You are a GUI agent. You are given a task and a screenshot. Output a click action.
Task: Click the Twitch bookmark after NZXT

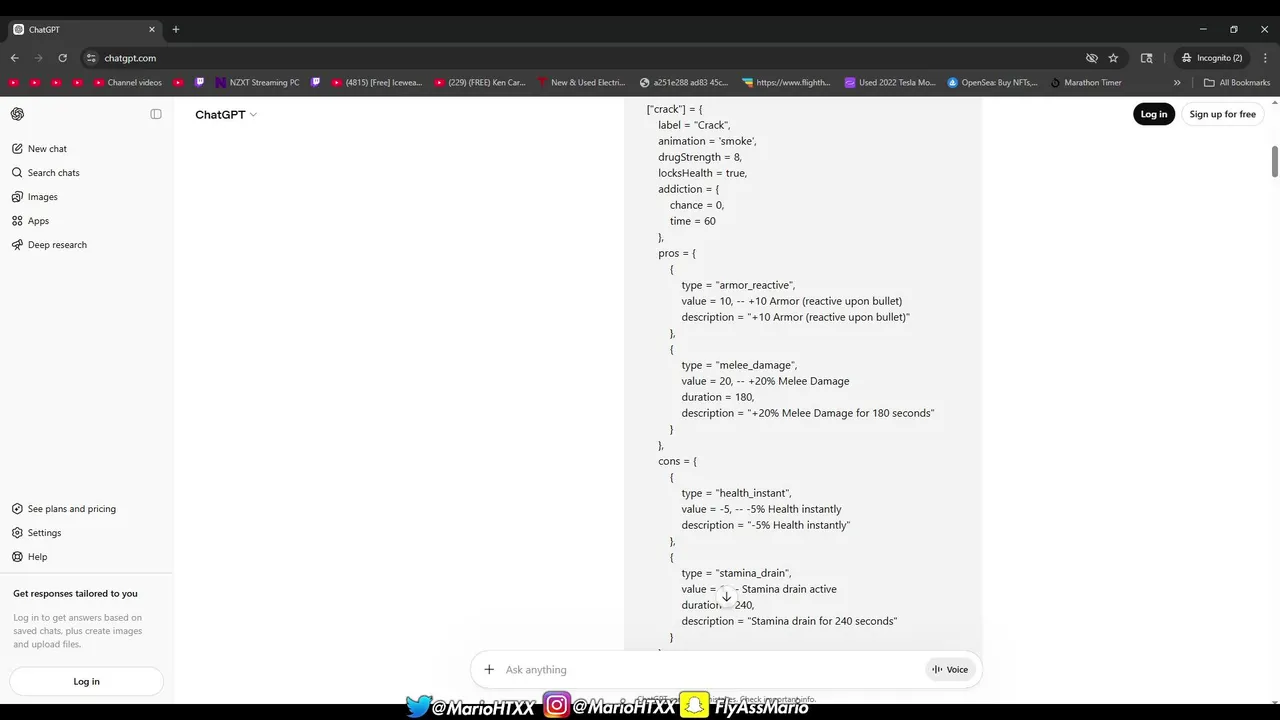[x=316, y=83]
